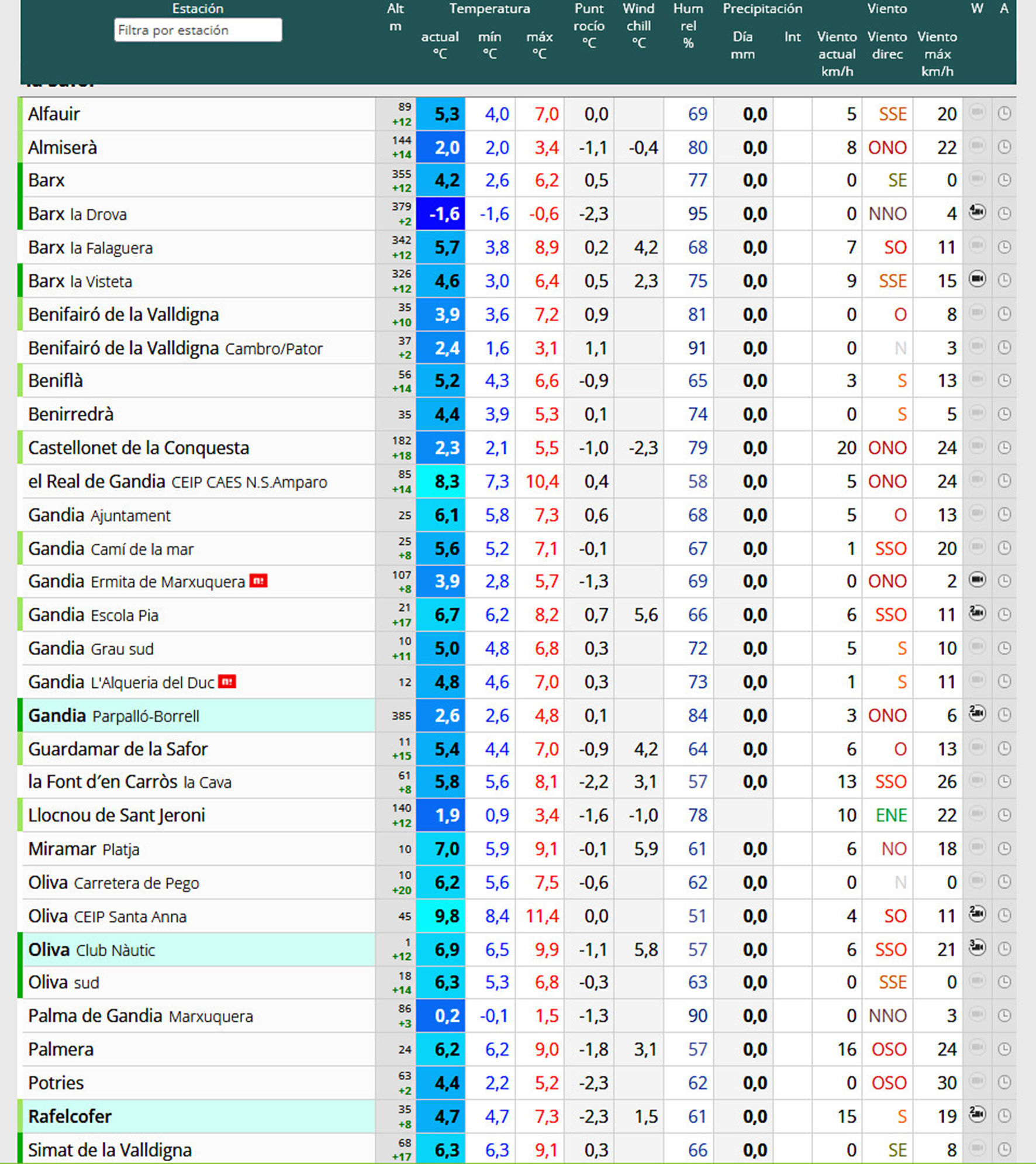1036x1164 pixels.
Task: Open webcam icon for Barx la Visteta
Action: (x=977, y=279)
